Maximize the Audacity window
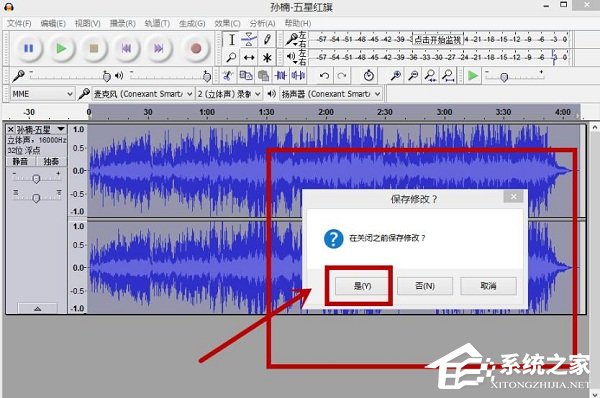This screenshot has height=398, width=600. [x=564, y=5]
